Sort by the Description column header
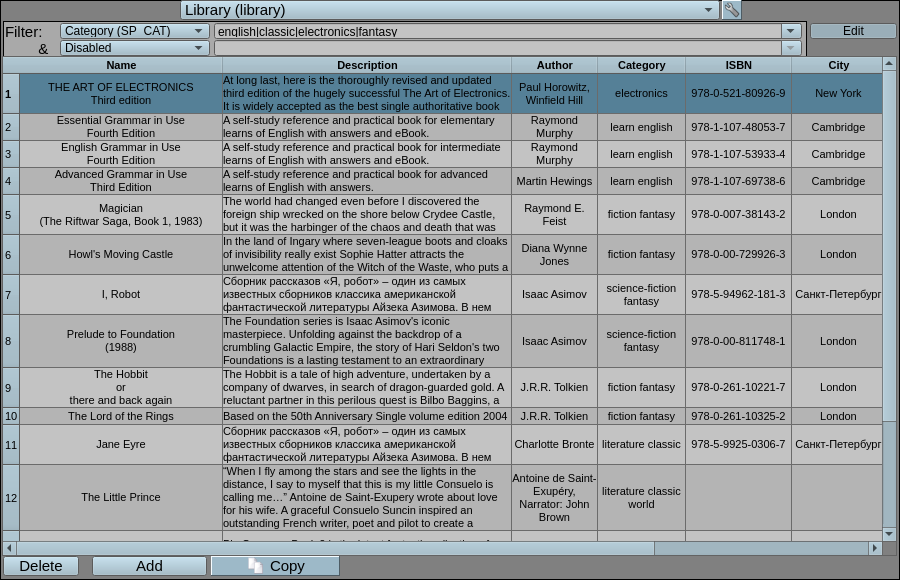The height and width of the screenshot is (580, 900). coord(367,65)
